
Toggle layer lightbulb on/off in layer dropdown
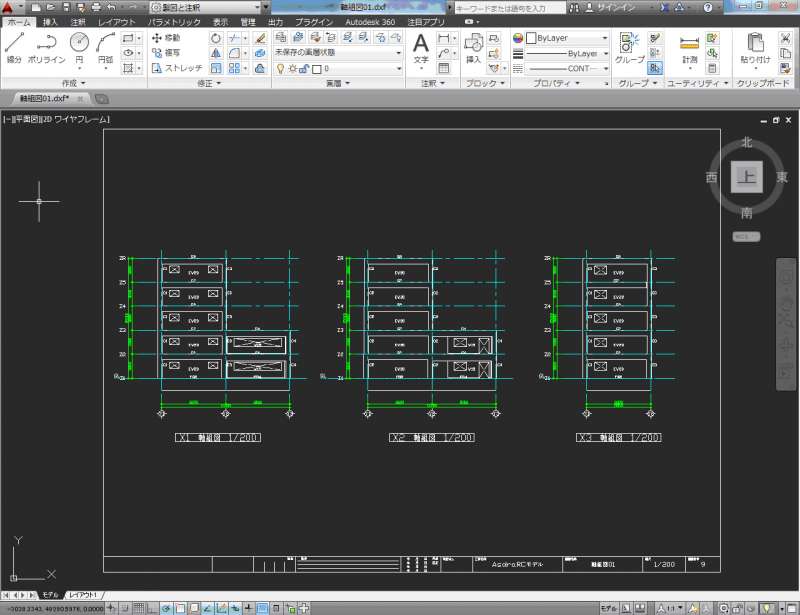281,69
